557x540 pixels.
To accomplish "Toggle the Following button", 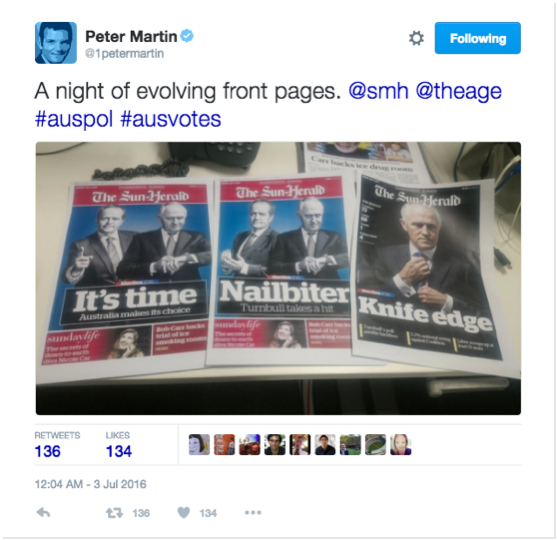I will (477, 38).
